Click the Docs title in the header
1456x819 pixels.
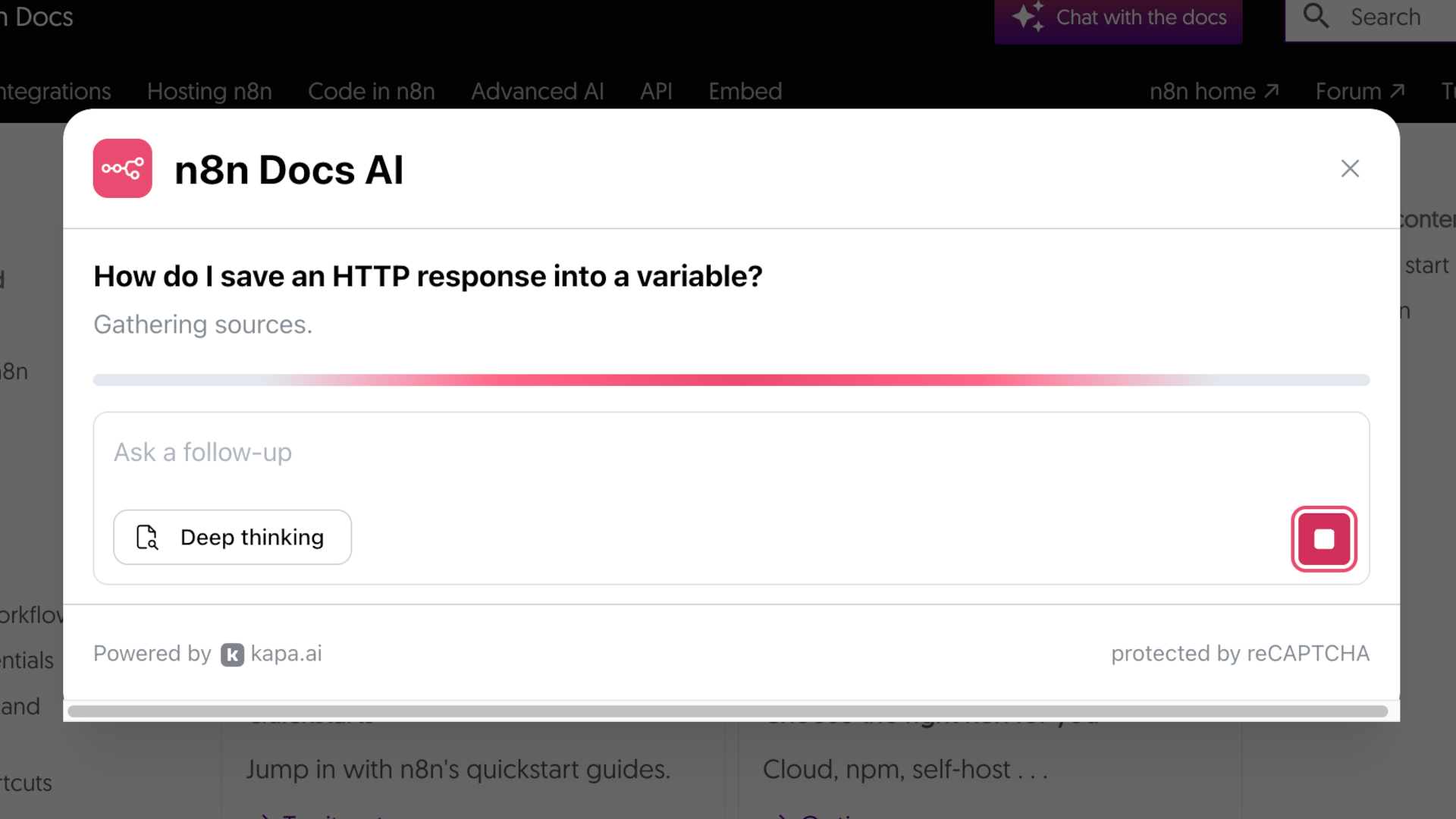(x=42, y=17)
